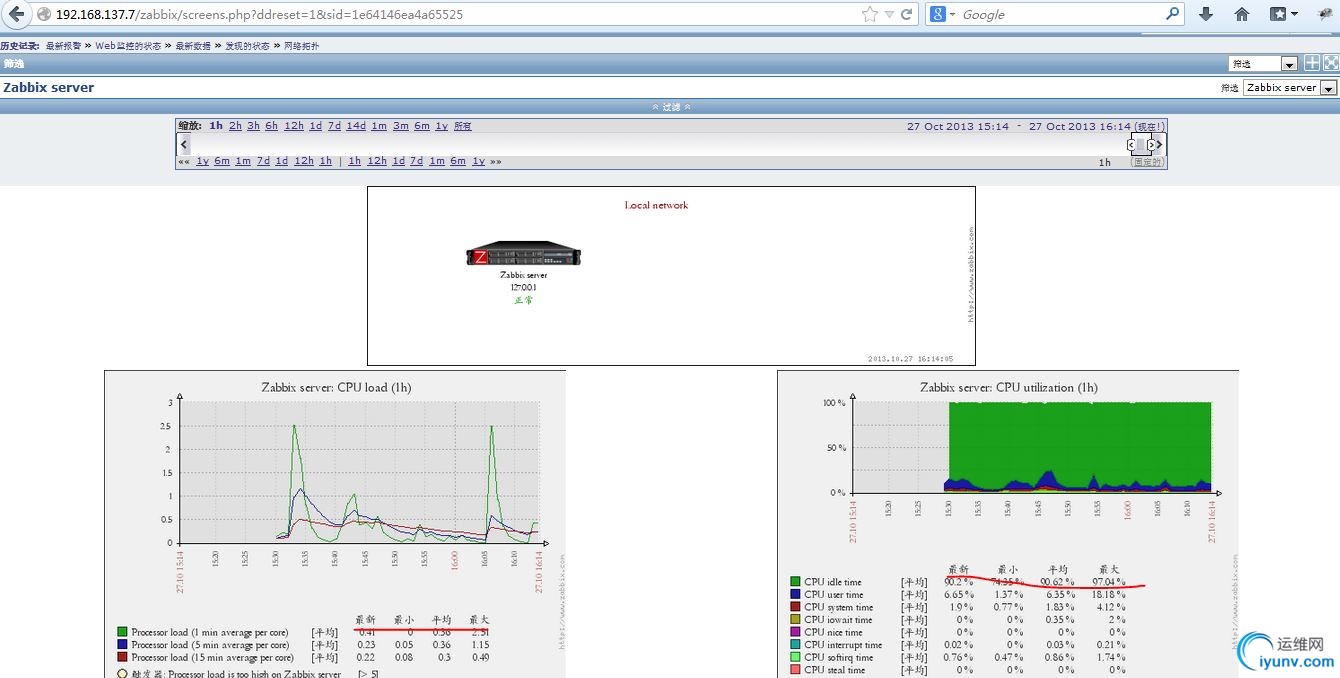Click the globe site identity icon

[44, 14]
